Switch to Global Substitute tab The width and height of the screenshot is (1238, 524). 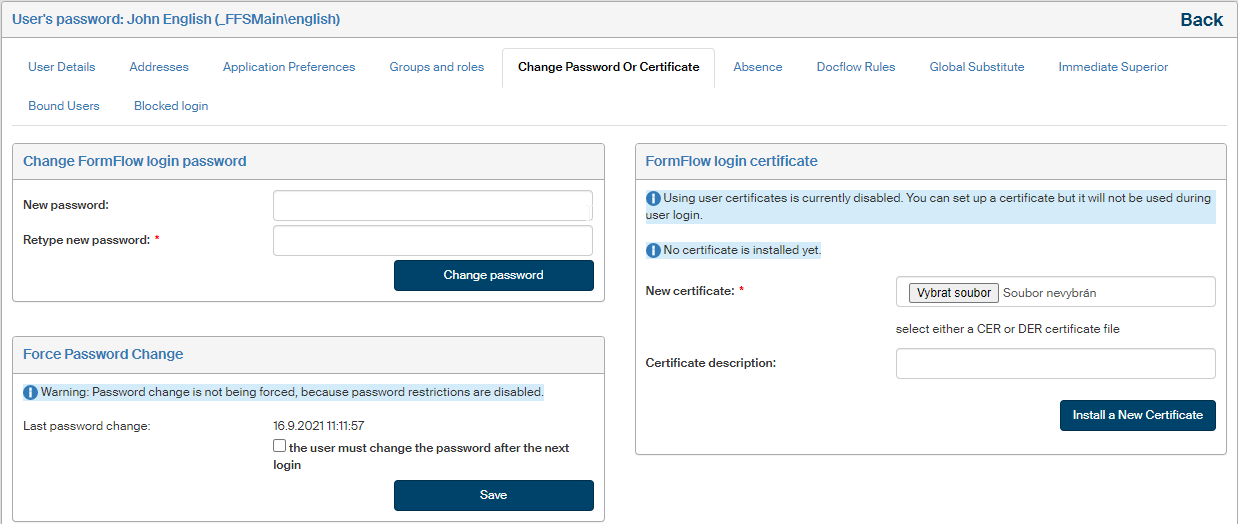(977, 67)
